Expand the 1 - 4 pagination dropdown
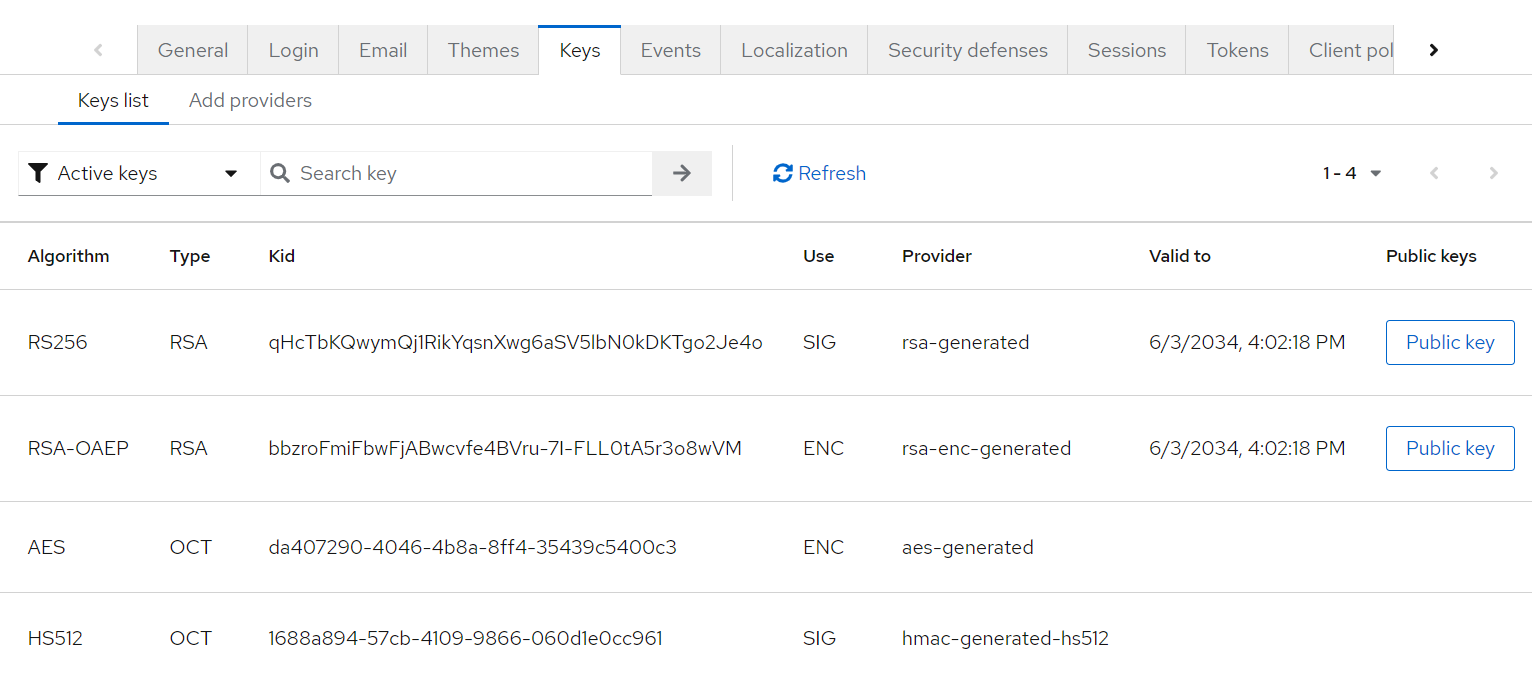 point(1352,174)
